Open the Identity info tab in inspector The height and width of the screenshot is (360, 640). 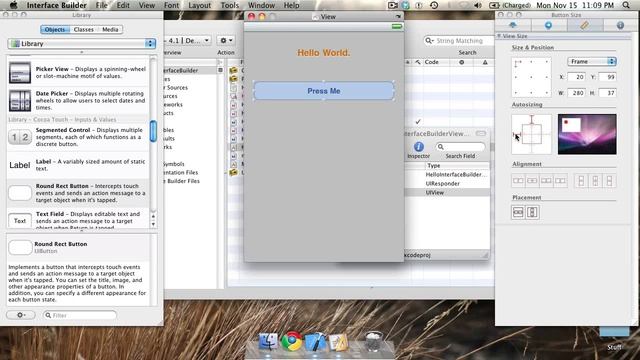click(620, 25)
